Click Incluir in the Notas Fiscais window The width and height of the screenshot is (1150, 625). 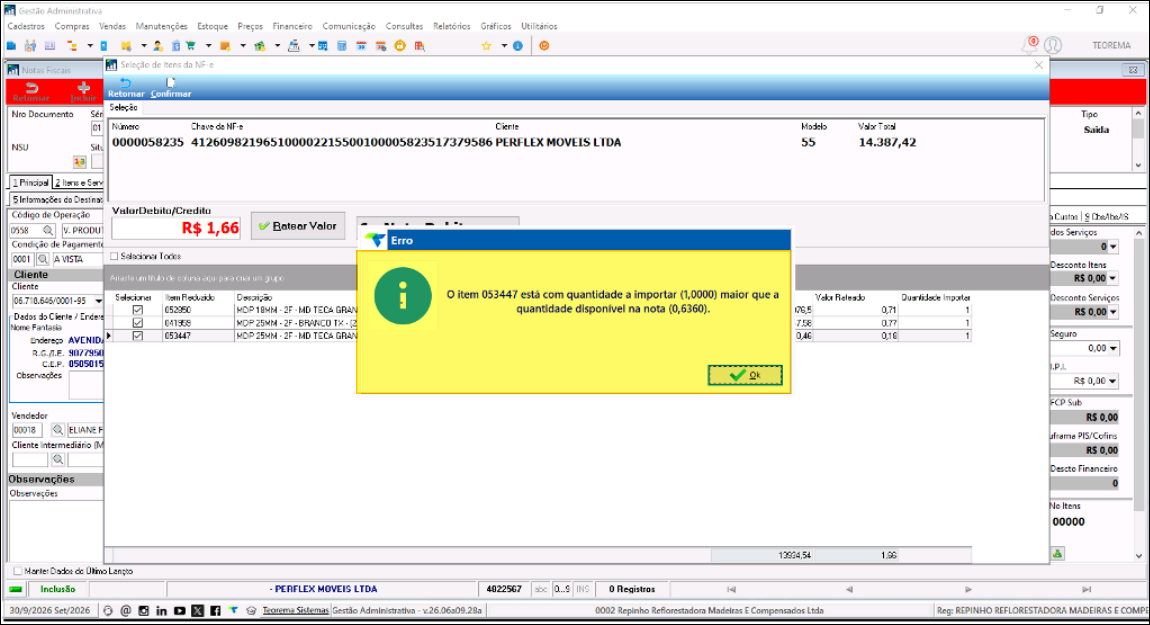pyautogui.click(x=84, y=92)
